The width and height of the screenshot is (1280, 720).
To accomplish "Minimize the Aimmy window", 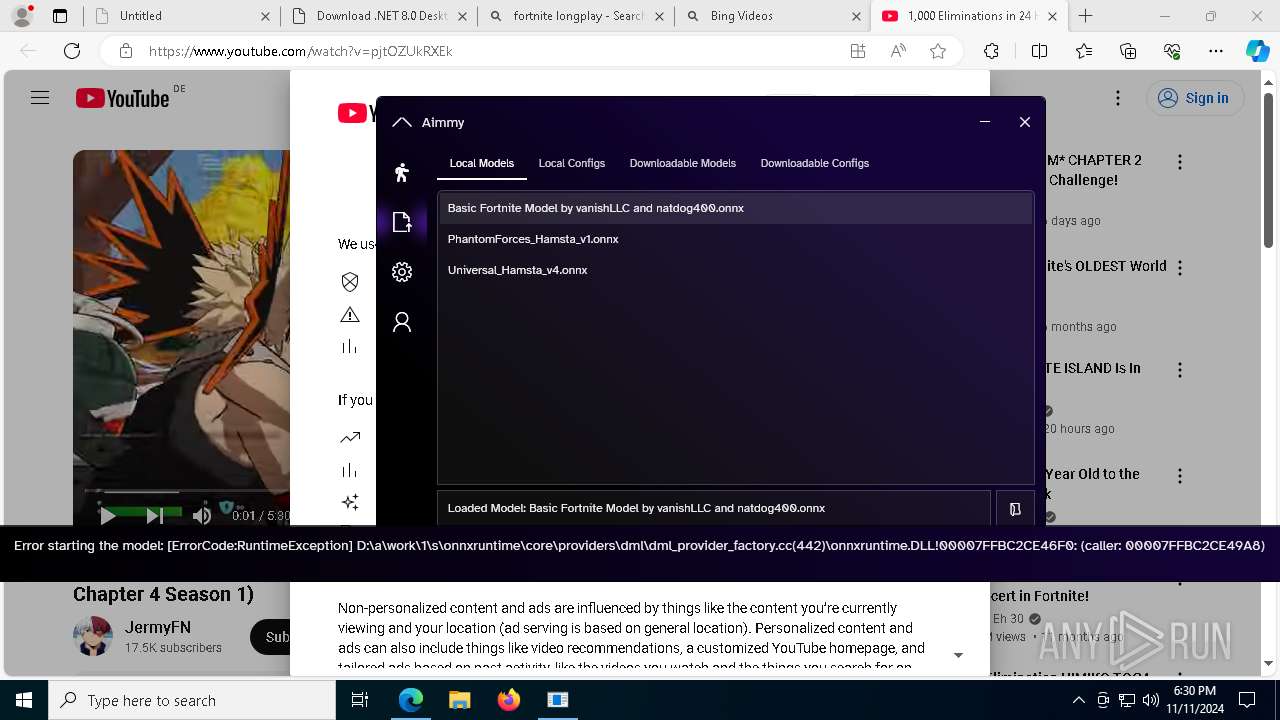I will click(x=985, y=122).
